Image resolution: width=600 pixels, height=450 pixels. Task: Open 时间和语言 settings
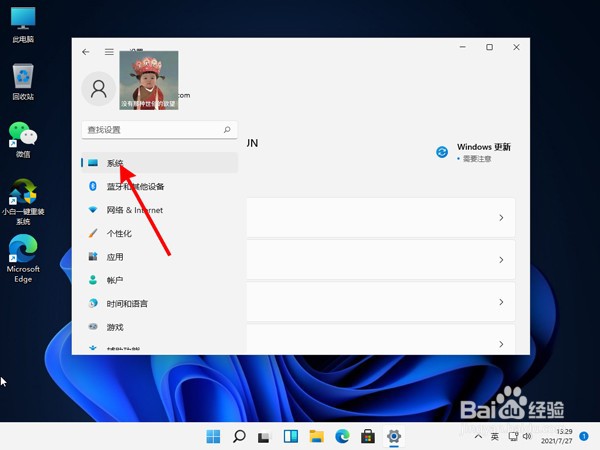159,304
